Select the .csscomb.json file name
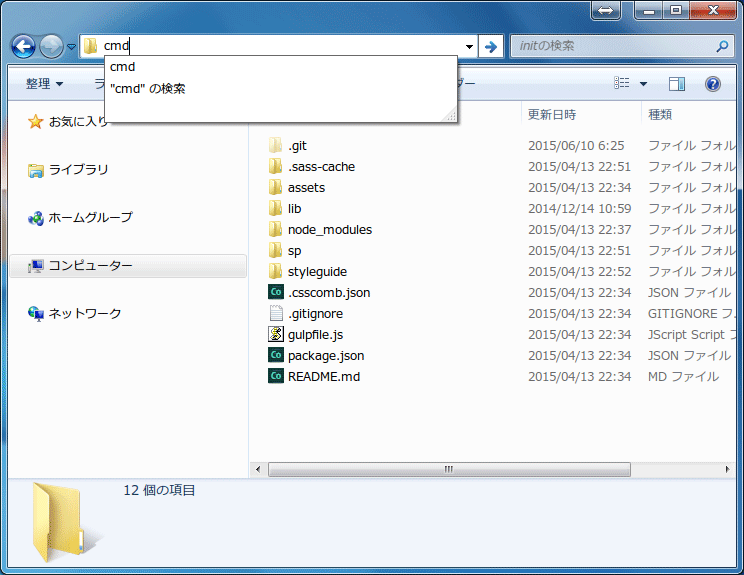Screen dimensions: 744x575 329,292
